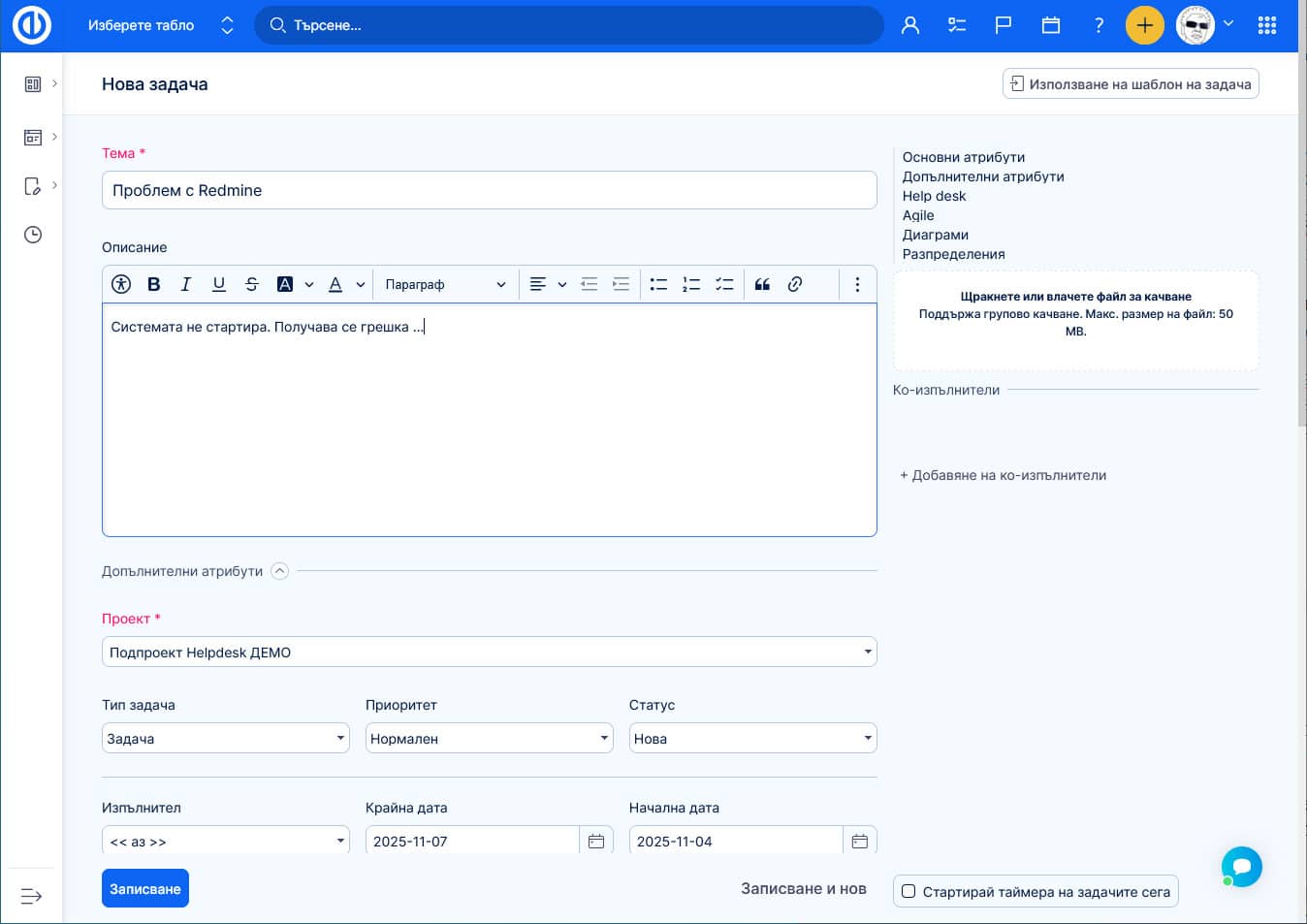Insert a link in the editor
Screen dimensions: 1307x924
[795, 284]
